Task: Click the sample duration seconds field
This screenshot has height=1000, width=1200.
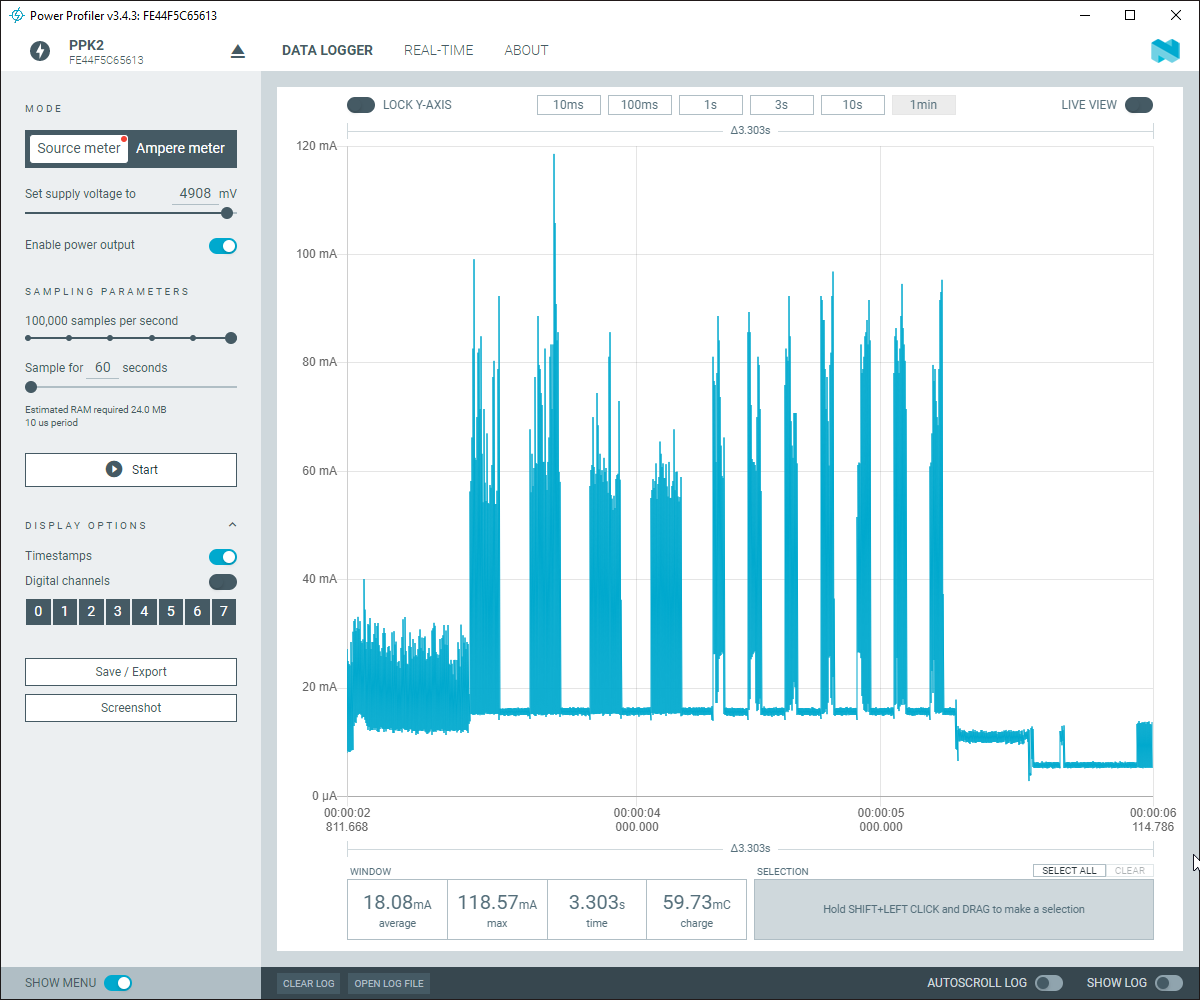Action: point(102,367)
